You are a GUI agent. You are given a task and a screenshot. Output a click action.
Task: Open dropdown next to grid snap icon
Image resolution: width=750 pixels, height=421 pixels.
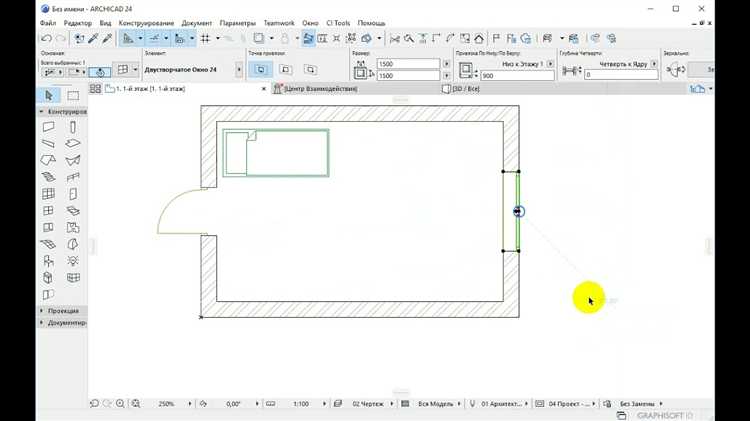(x=218, y=38)
